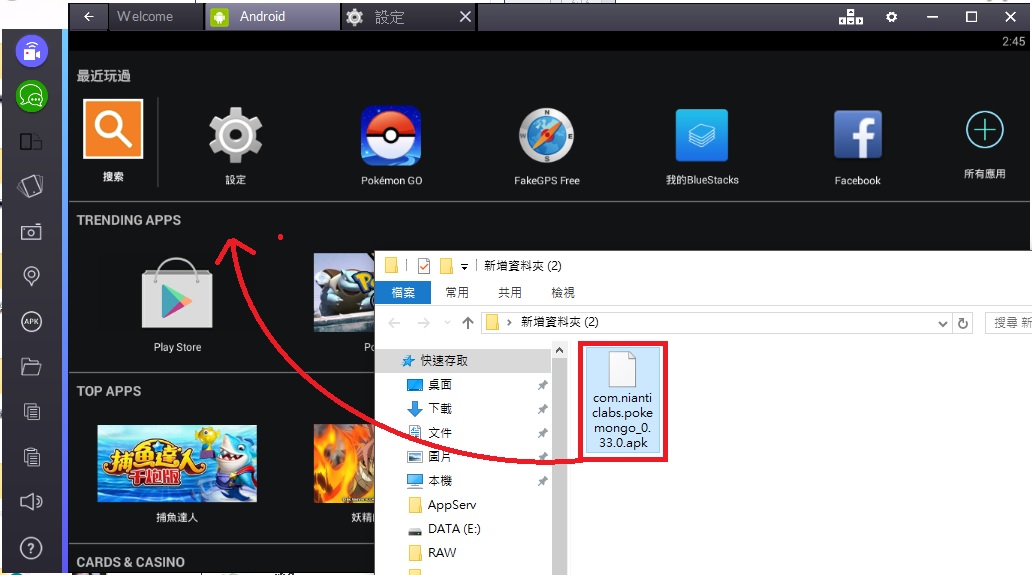The height and width of the screenshot is (575, 1032).
Task: Open the green chat sidebar icon
Action: [x=32, y=96]
